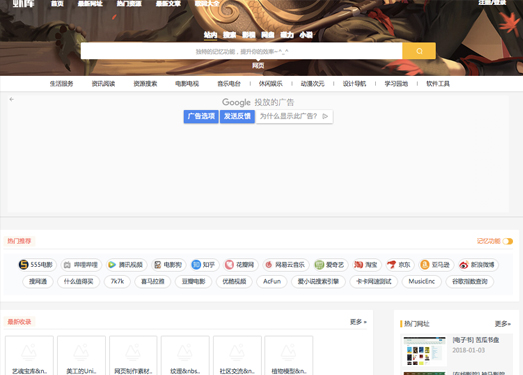Select the 小说 search tab
This screenshot has width=523, height=375.
point(306,35)
